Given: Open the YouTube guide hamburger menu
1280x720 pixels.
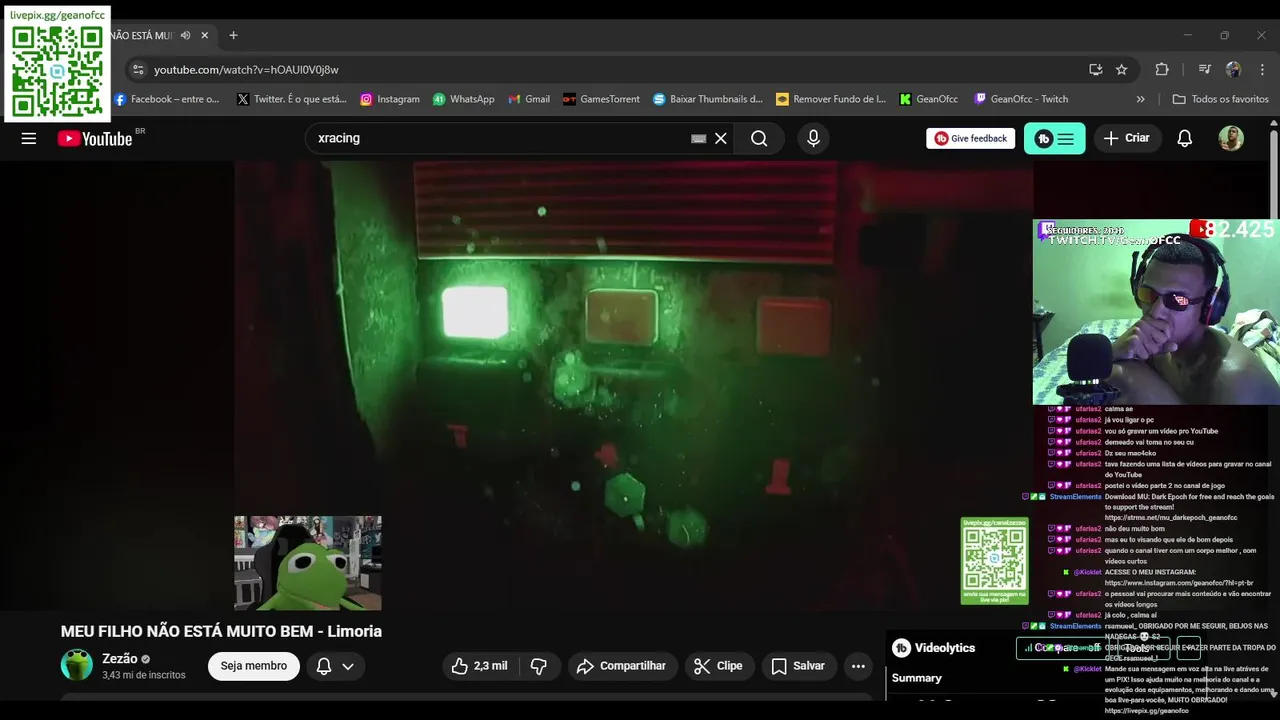Looking at the screenshot, I should (29, 139).
